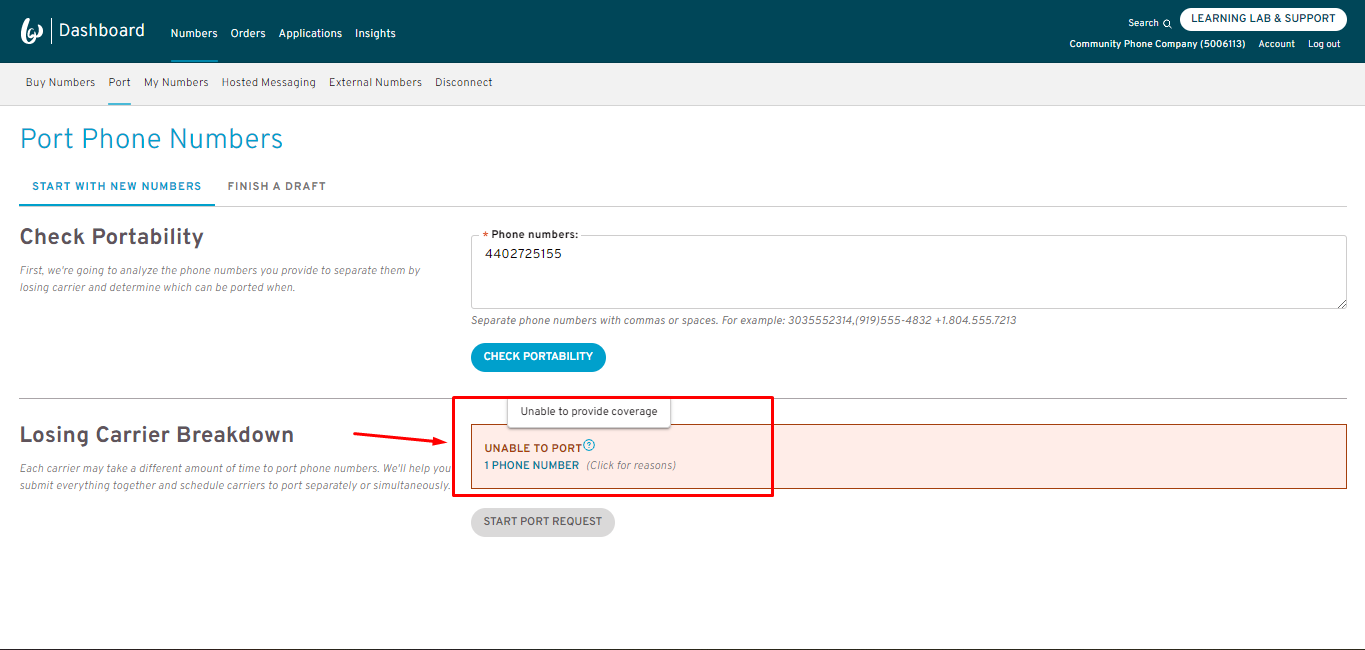Click the Search magnifier icon
This screenshot has height=650, width=1365.
click(x=1167, y=23)
